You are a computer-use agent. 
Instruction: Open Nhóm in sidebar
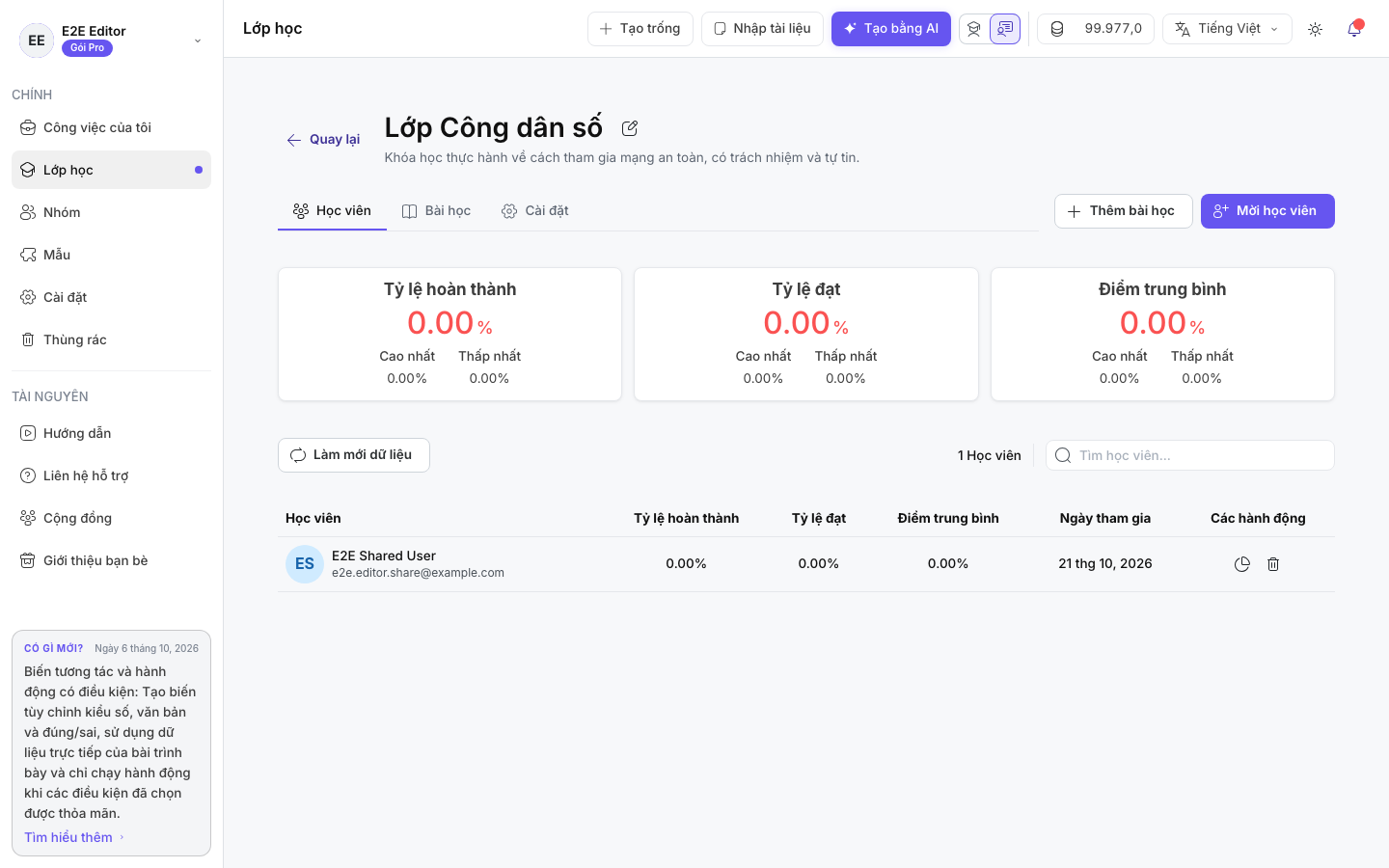tap(111, 212)
